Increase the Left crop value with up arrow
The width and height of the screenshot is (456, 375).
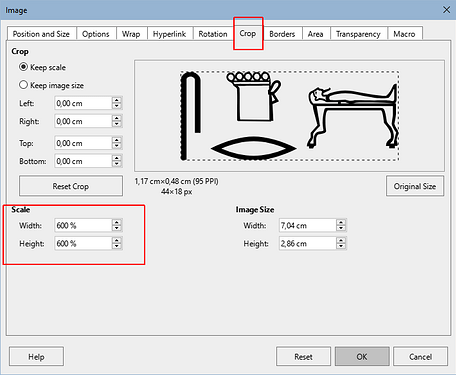tap(117, 100)
